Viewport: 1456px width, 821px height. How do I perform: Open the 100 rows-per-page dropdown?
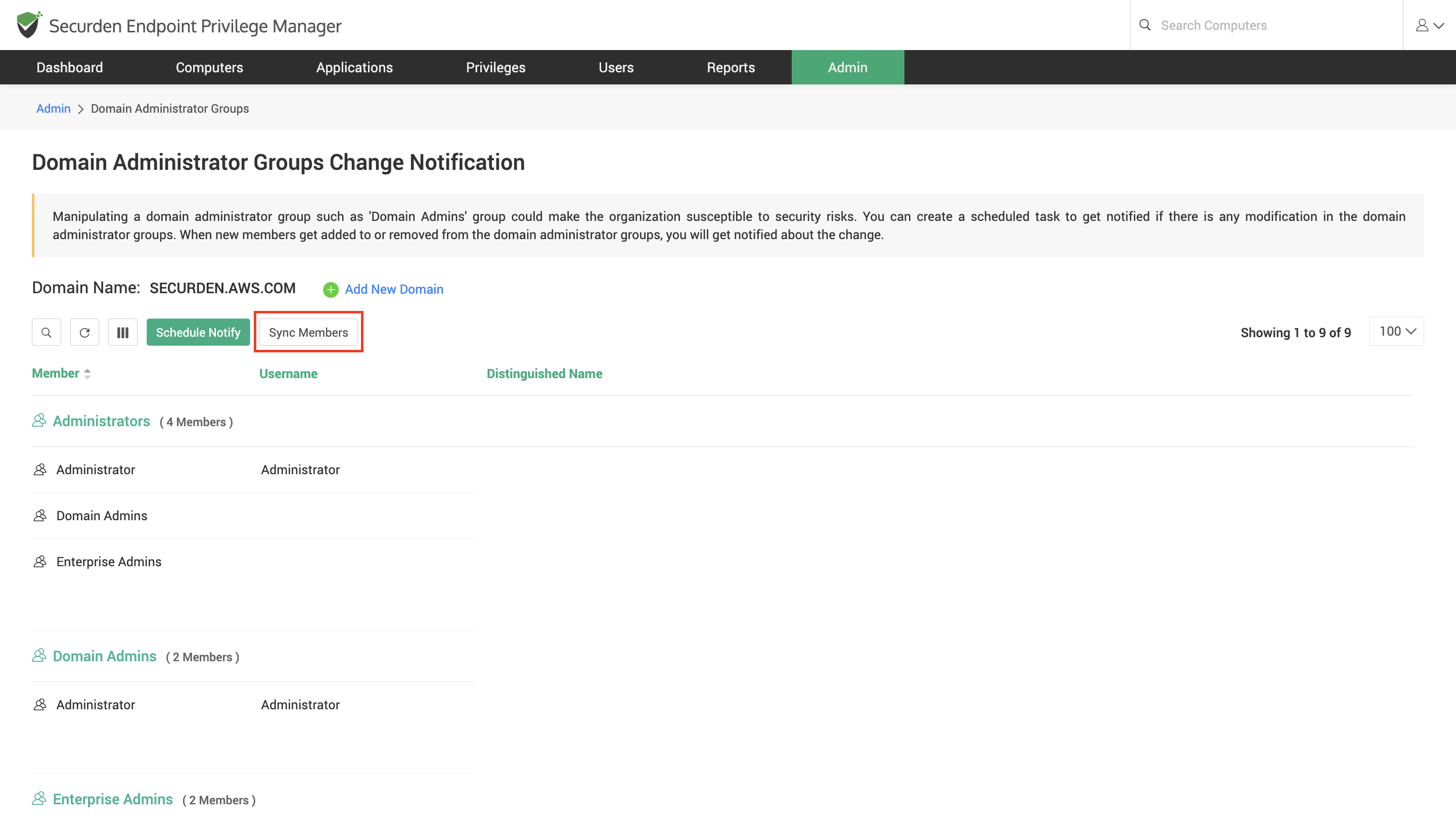pyautogui.click(x=1397, y=331)
